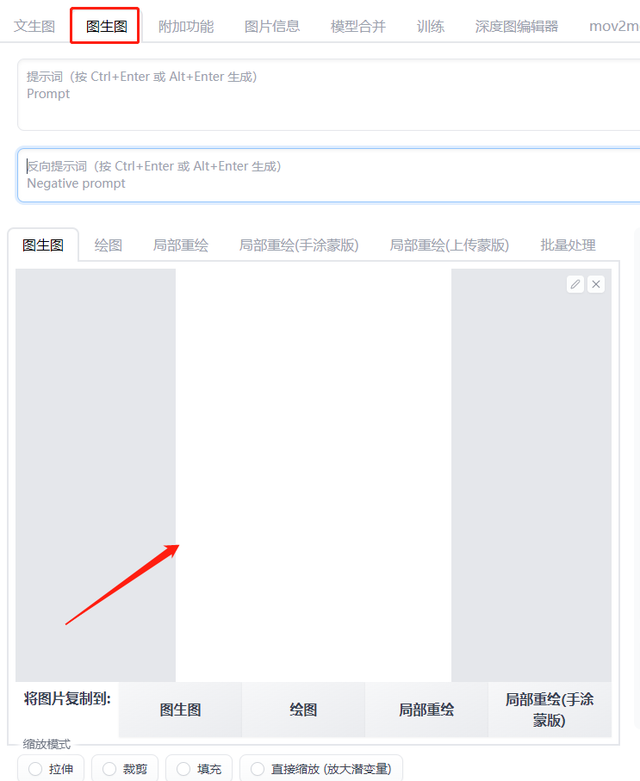Image resolution: width=640 pixels, height=781 pixels.
Task: Open the 深度图编辑器 tab
Action: tap(516, 26)
